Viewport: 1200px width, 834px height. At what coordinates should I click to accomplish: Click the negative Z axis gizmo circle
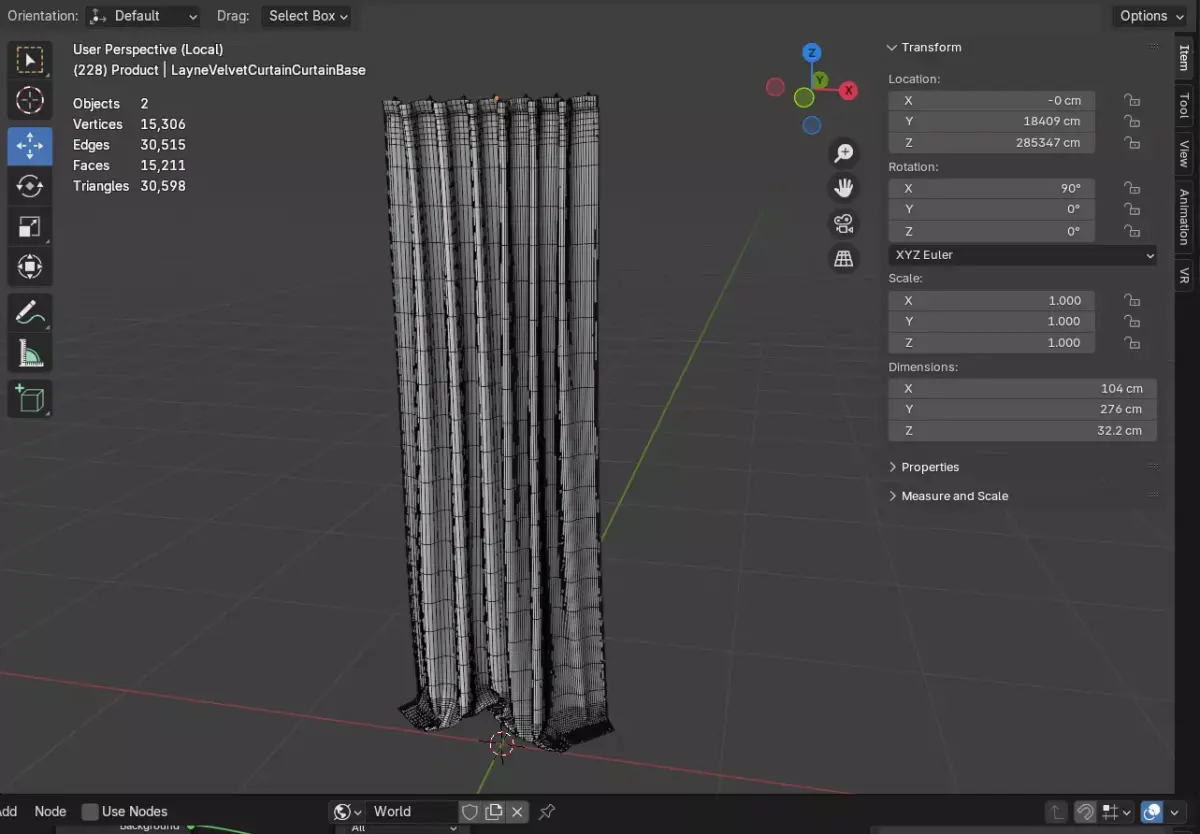tap(812, 125)
